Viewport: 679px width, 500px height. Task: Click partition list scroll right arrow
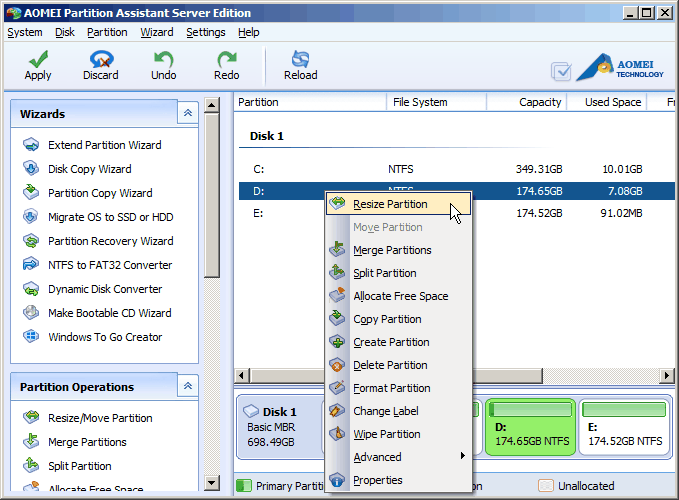[x=667, y=375]
